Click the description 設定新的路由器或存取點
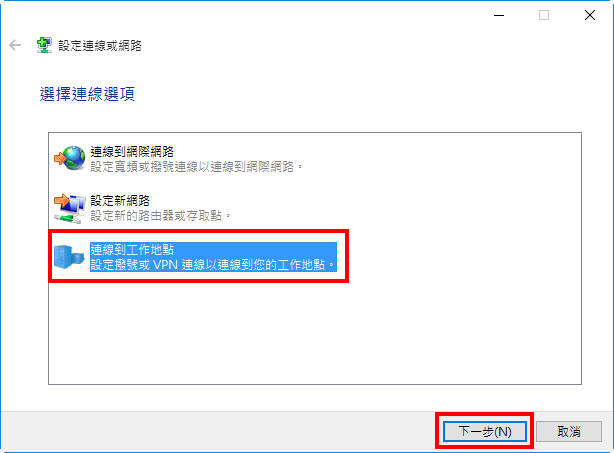The width and height of the screenshot is (614, 453). (x=160, y=216)
